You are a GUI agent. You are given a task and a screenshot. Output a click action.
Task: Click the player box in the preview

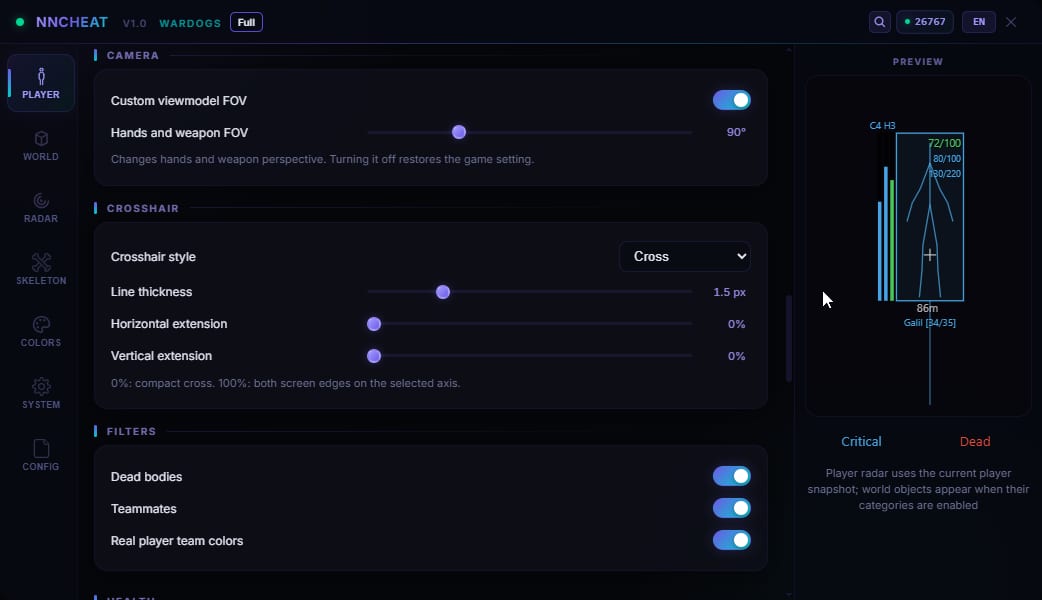tap(930, 217)
